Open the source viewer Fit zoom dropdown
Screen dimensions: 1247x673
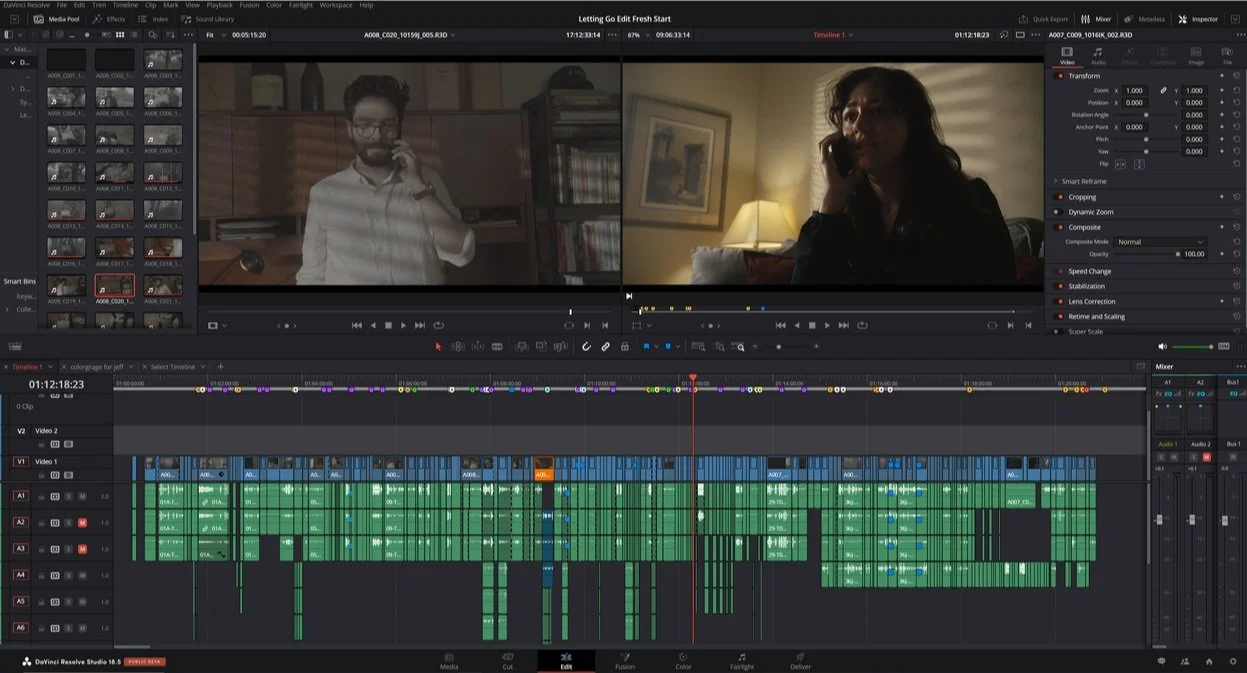point(213,35)
